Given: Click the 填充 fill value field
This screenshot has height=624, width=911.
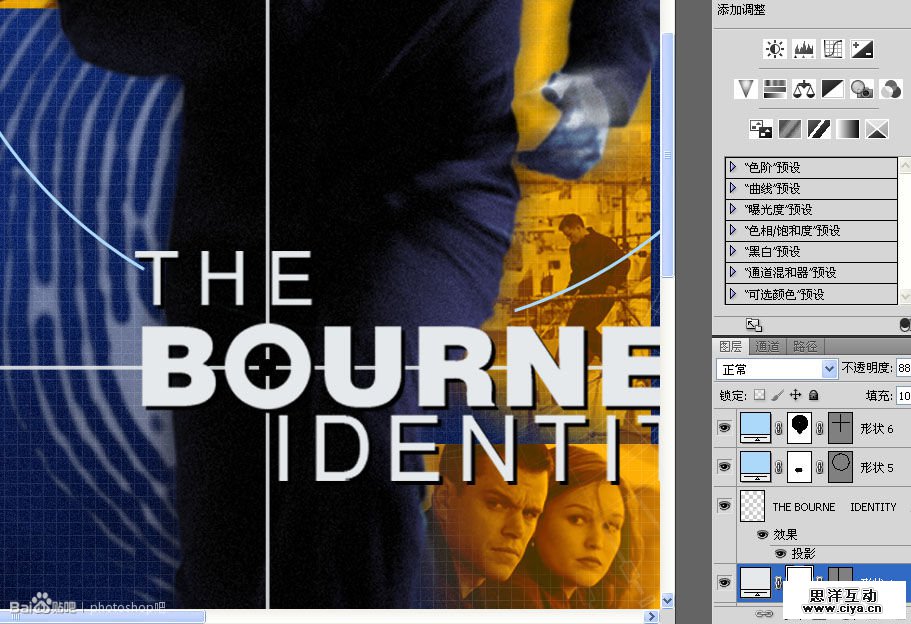Looking at the screenshot, I should [x=903, y=396].
